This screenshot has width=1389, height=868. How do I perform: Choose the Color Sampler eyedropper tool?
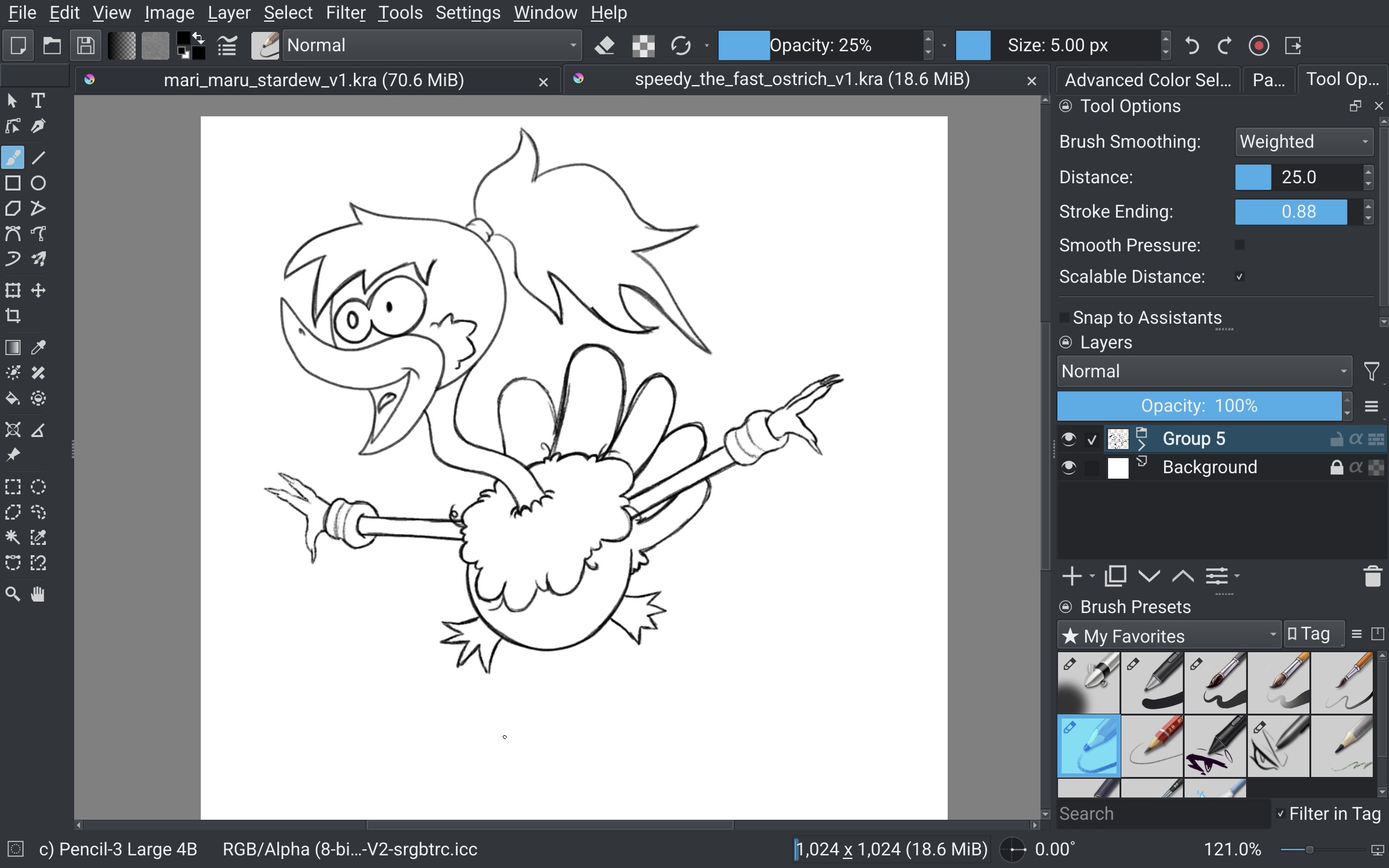point(38,347)
